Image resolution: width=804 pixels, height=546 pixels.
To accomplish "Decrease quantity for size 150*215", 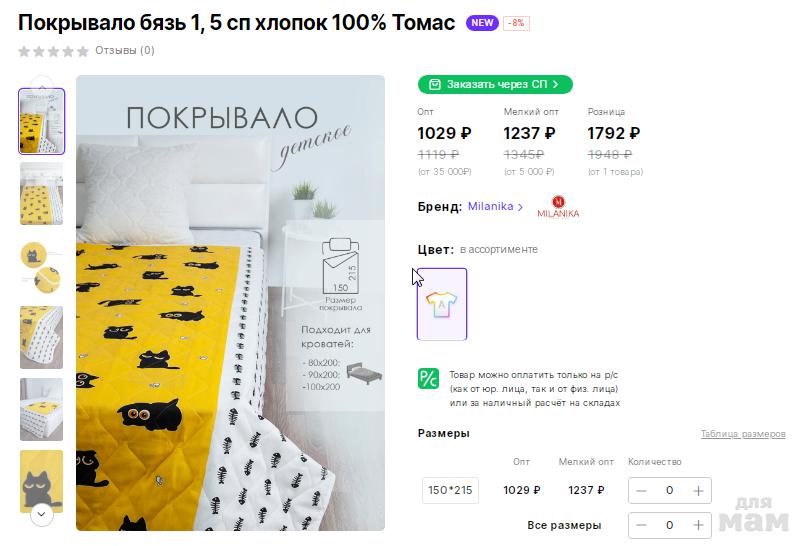I will (x=641, y=490).
